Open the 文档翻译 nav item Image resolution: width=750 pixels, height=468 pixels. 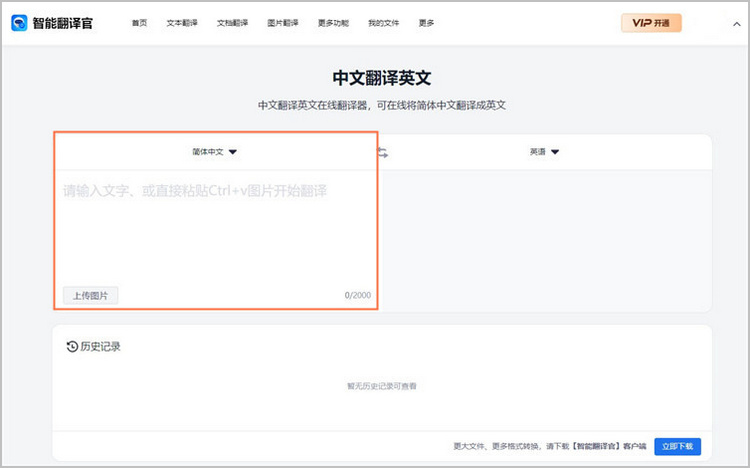(x=231, y=23)
